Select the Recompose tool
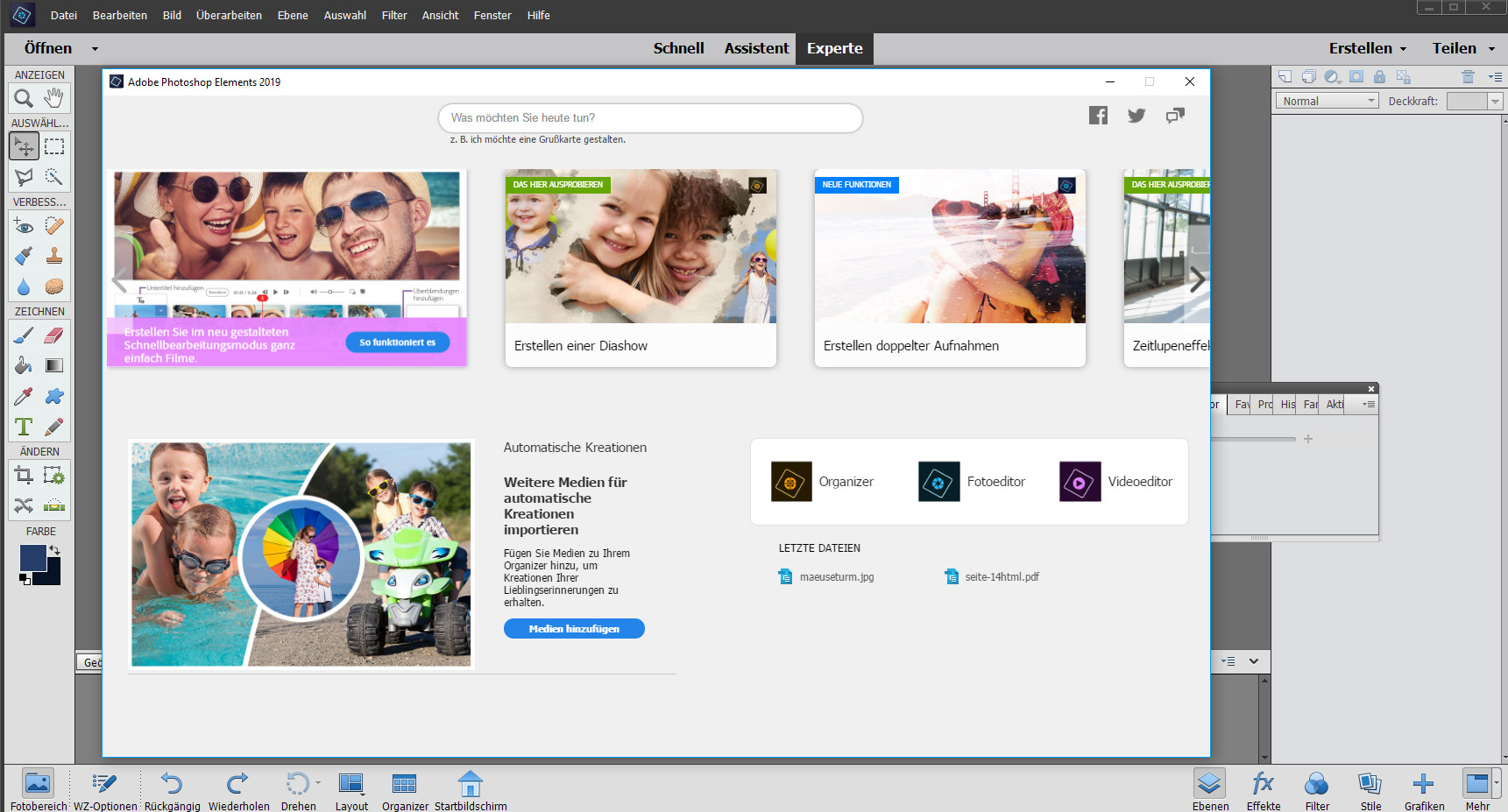1508x812 pixels. click(x=54, y=475)
